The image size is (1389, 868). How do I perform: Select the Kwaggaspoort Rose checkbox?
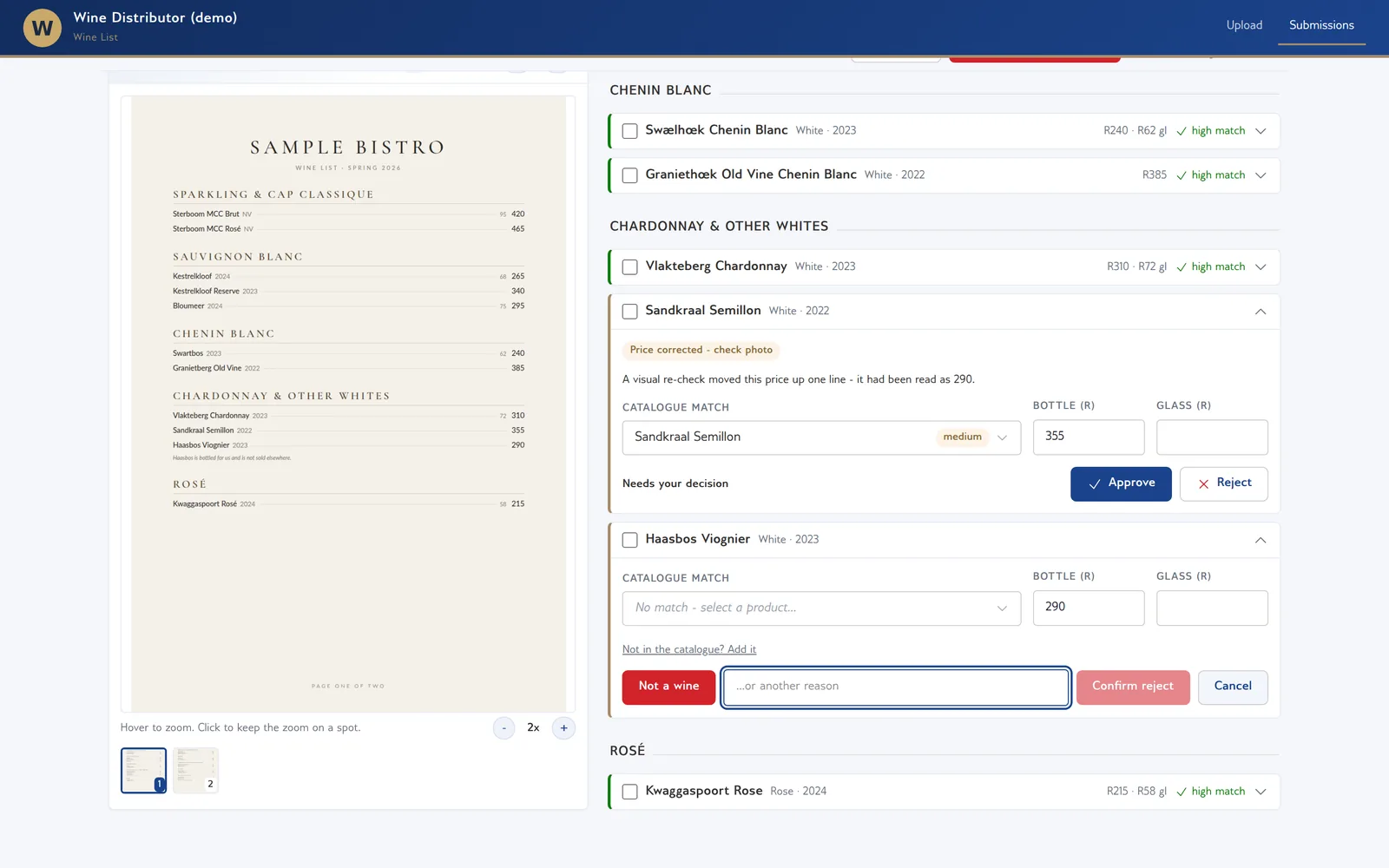pyautogui.click(x=630, y=792)
